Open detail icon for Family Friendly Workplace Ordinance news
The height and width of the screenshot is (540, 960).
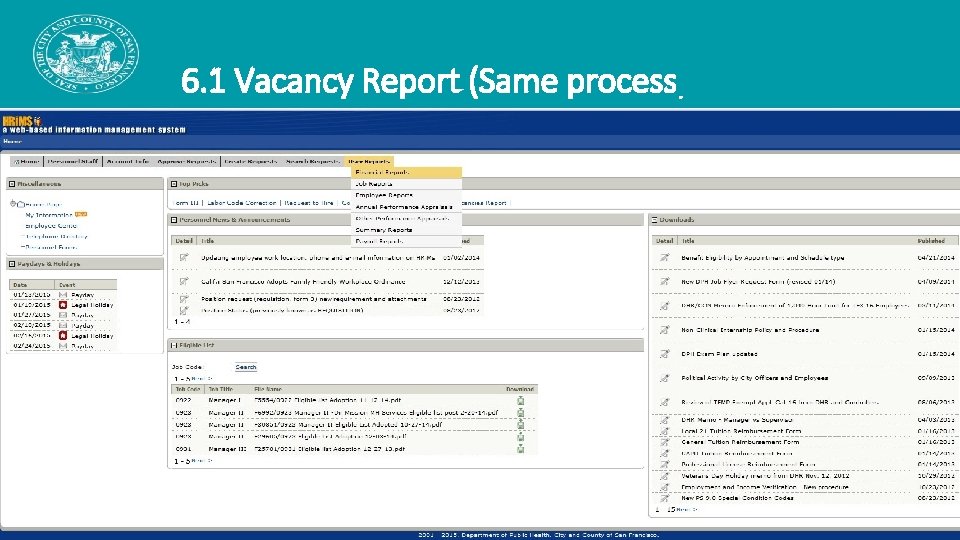coord(184,282)
